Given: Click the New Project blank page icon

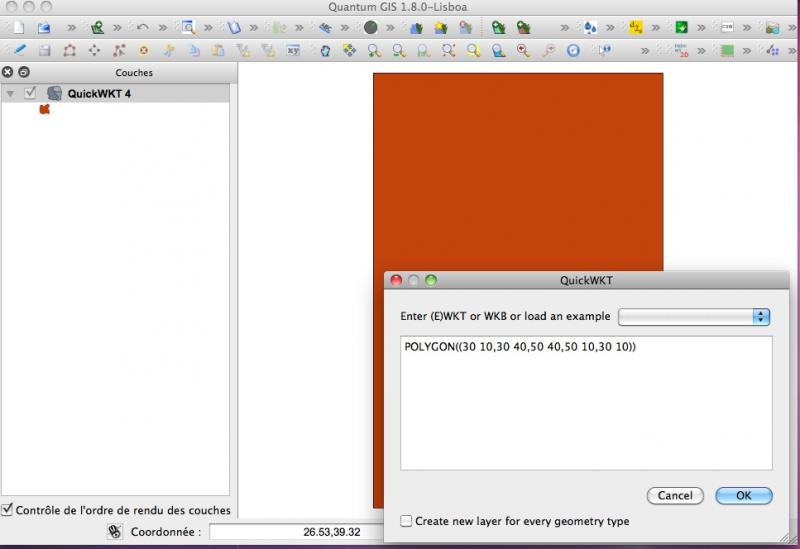Looking at the screenshot, I should click(x=17, y=28).
